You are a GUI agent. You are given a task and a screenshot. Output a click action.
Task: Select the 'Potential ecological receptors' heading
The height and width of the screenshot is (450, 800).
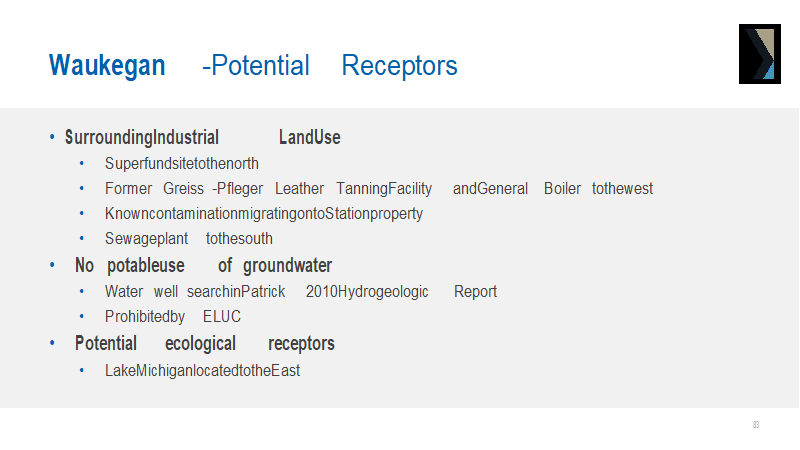204,344
